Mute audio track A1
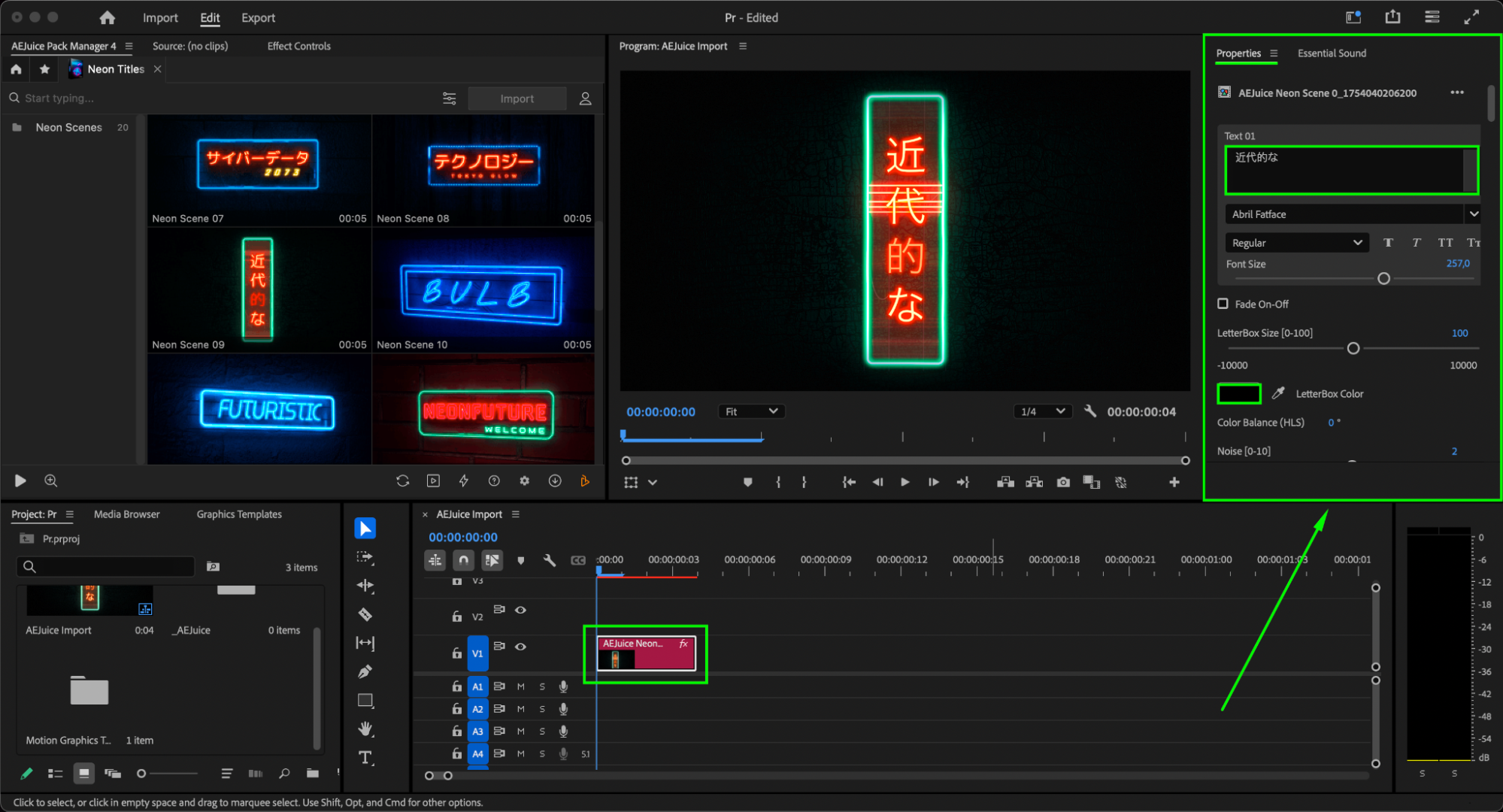Screen dimensions: 1503x812 pos(520,686)
